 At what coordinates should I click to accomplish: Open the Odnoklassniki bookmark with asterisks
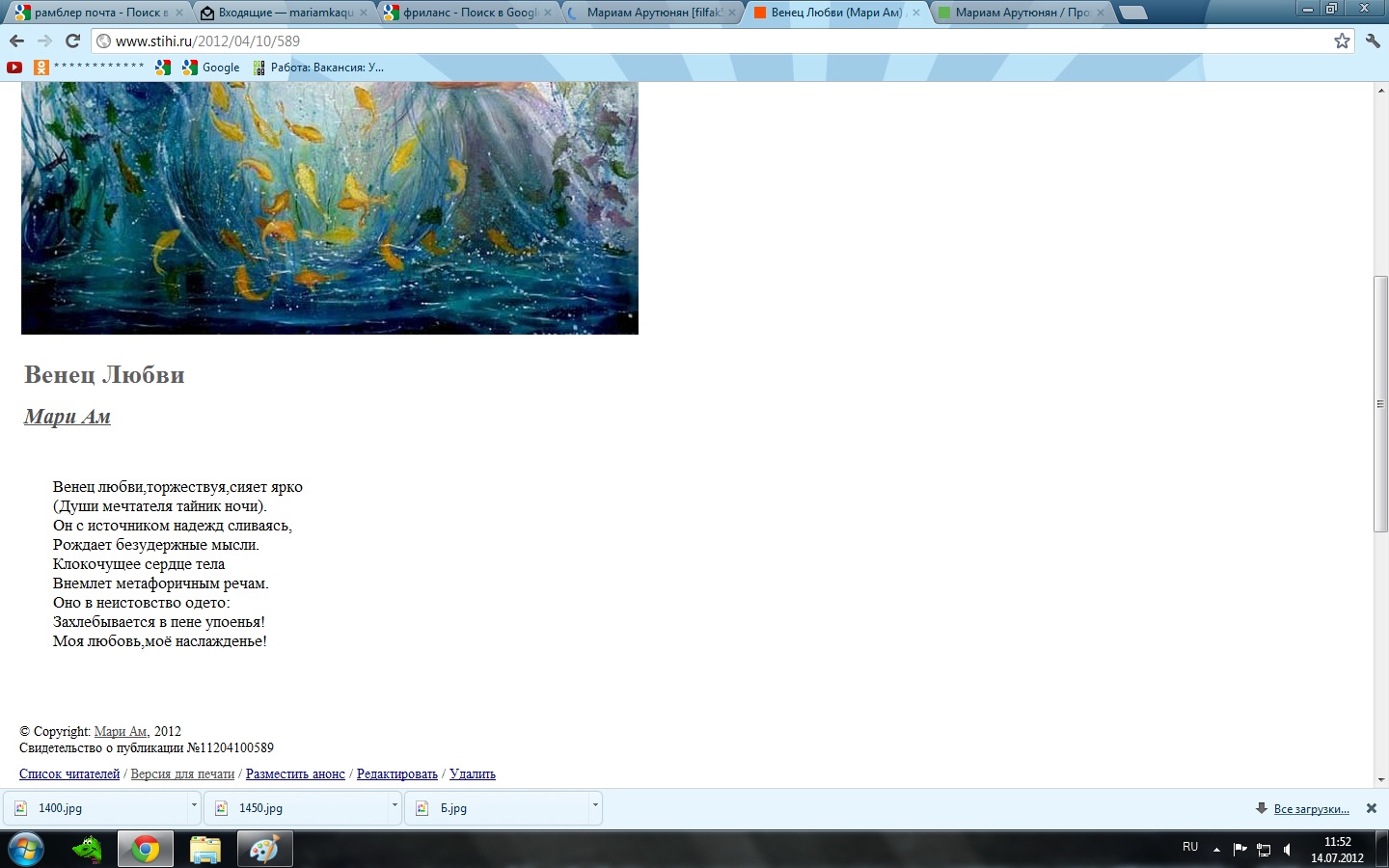[89, 68]
